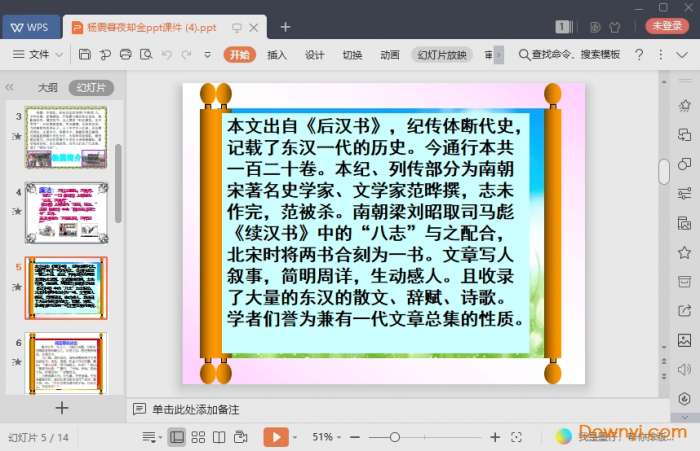The height and width of the screenshot is (451, 700).
Task: Fit slide to window icon
Action: point(517,437)
